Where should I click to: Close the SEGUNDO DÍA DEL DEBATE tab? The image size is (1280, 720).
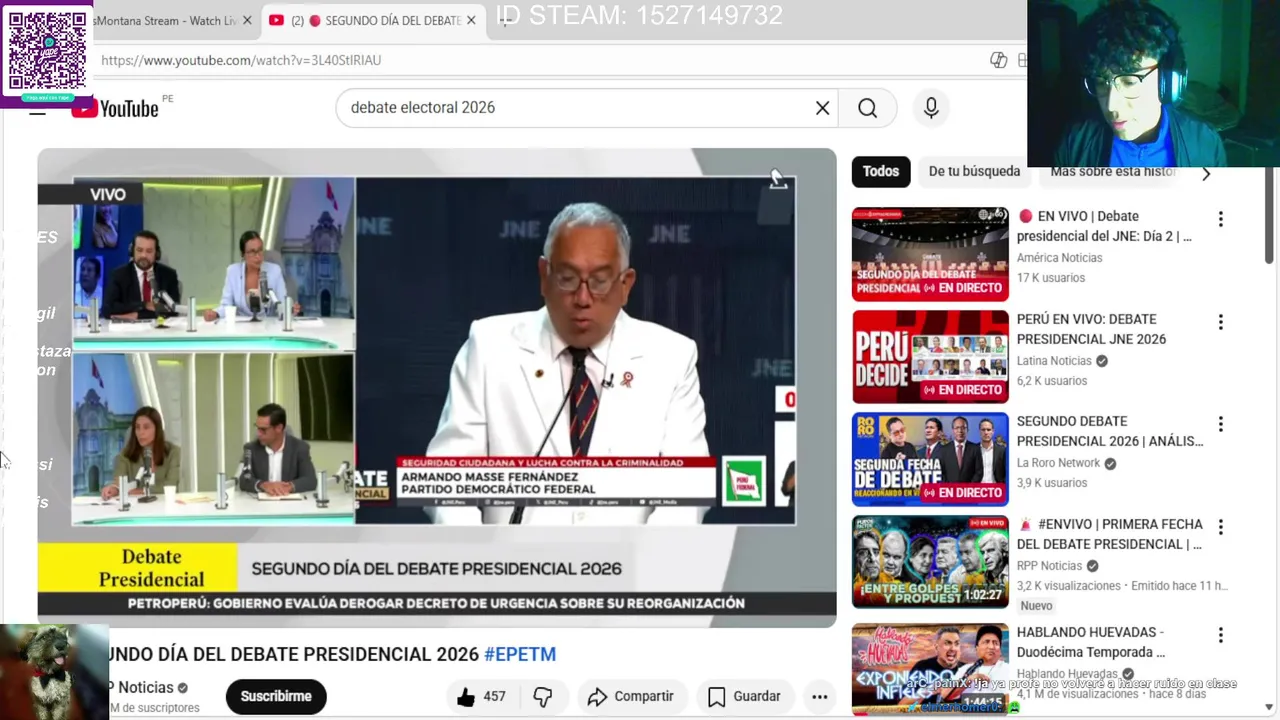coord(471,21)
